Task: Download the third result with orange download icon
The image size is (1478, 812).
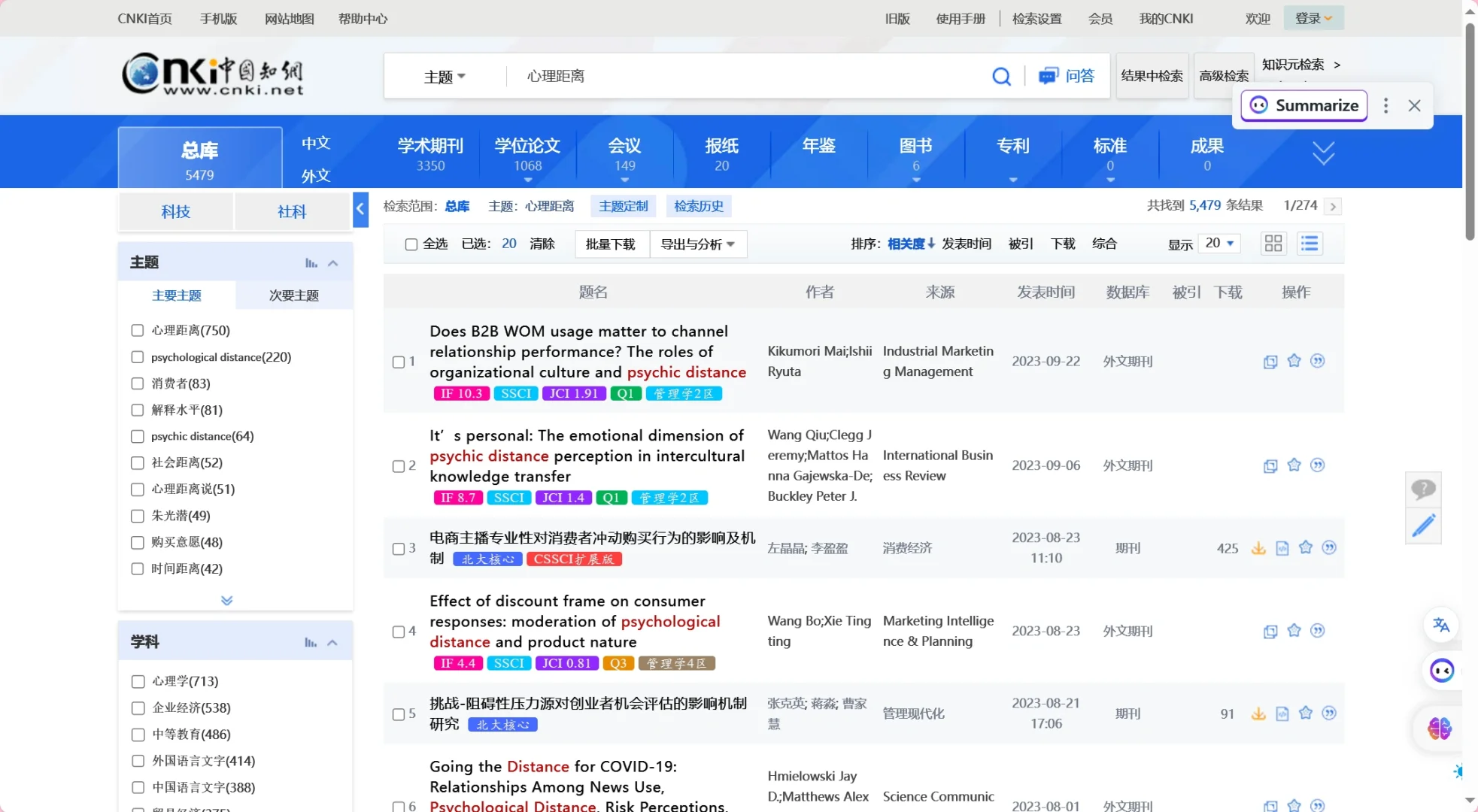Action: 1258,548
